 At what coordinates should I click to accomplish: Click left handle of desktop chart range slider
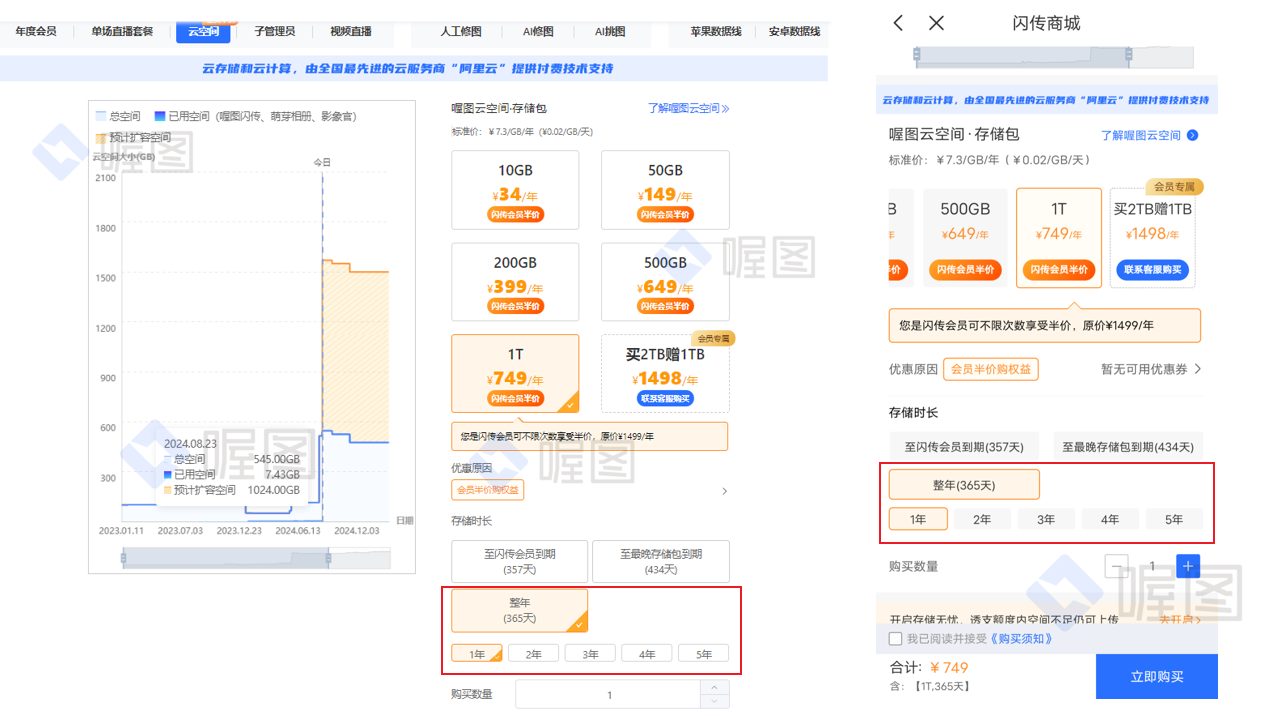point(124,558)
